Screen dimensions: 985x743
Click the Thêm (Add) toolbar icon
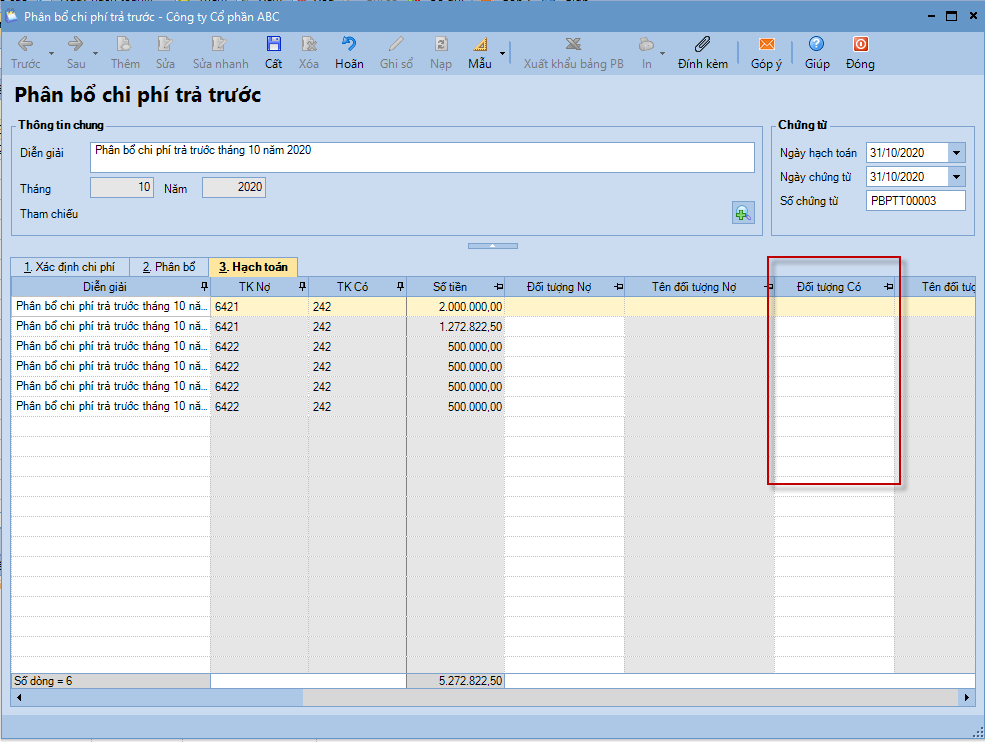125,52
